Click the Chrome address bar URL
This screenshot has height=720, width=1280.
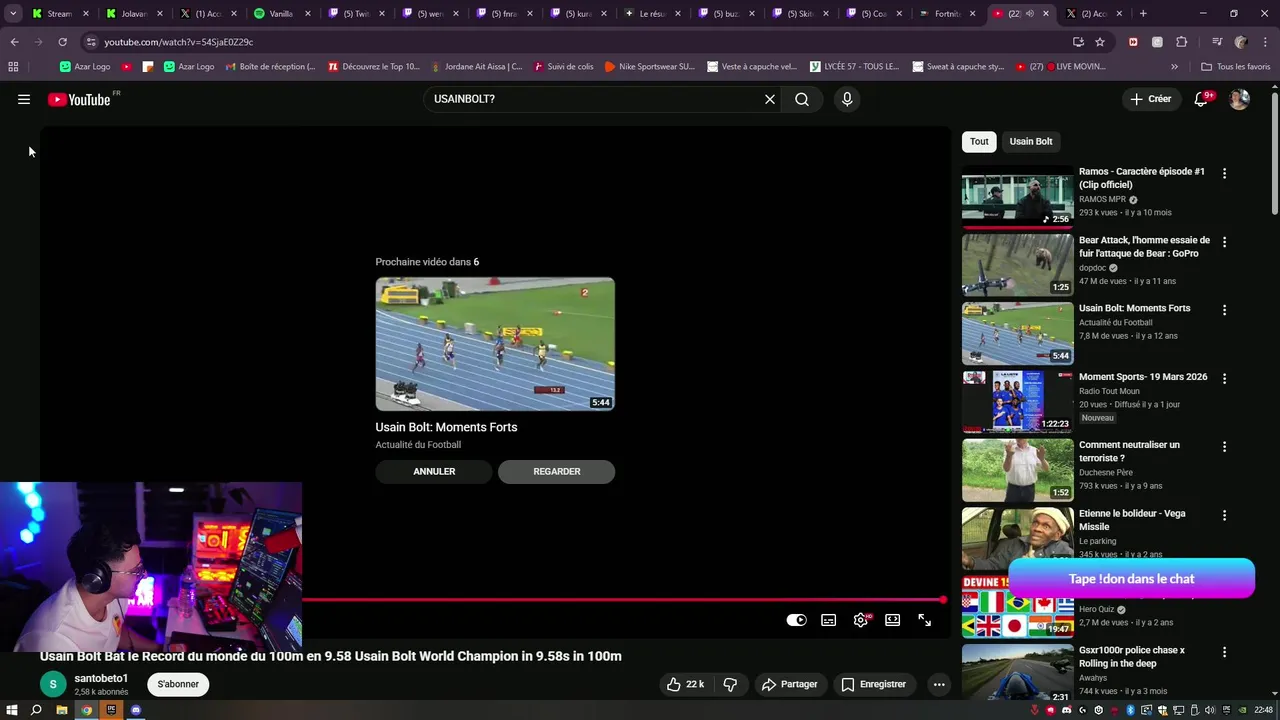[178, 42]
